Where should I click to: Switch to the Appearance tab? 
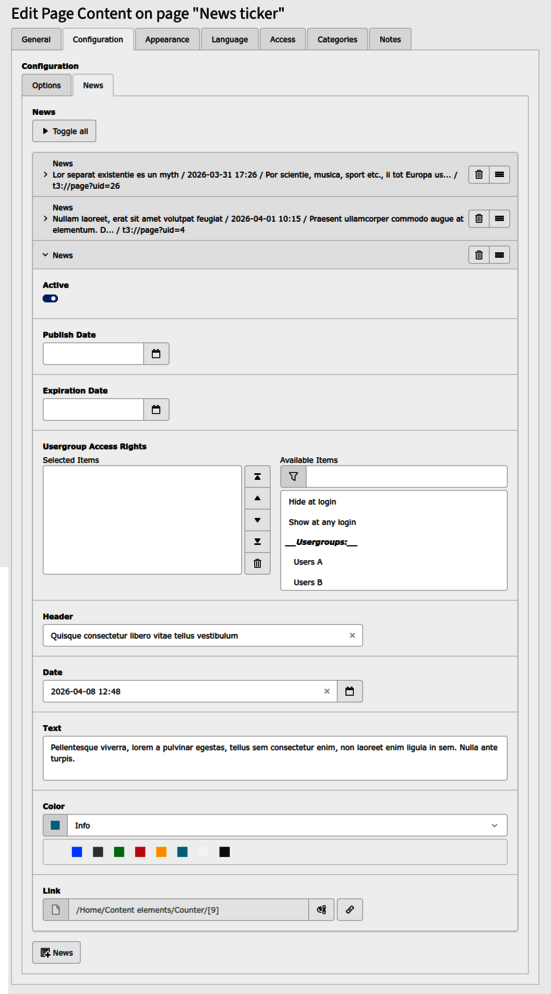point(167,39)
